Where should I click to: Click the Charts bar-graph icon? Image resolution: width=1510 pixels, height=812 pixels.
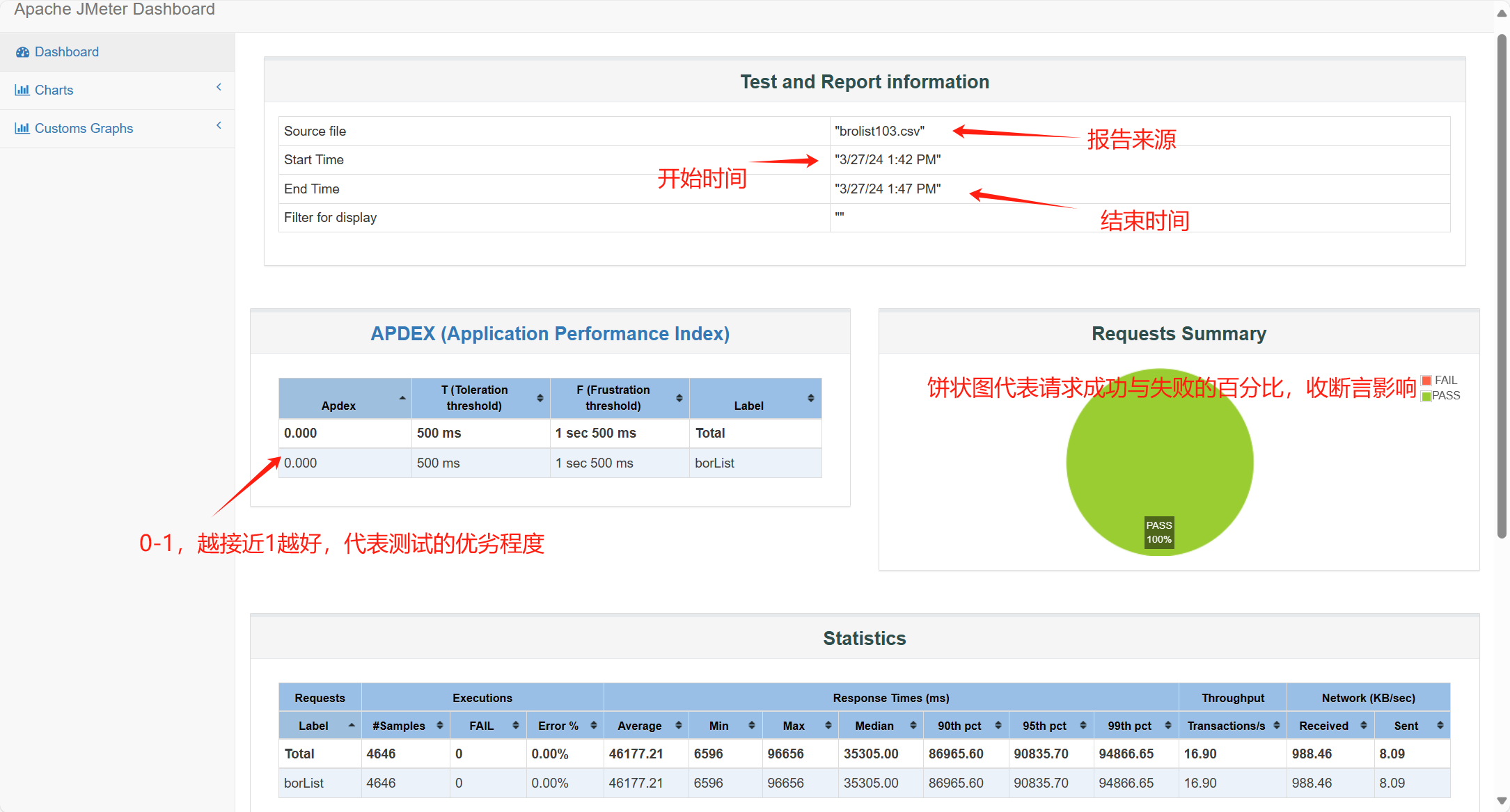tap(22, 90)
